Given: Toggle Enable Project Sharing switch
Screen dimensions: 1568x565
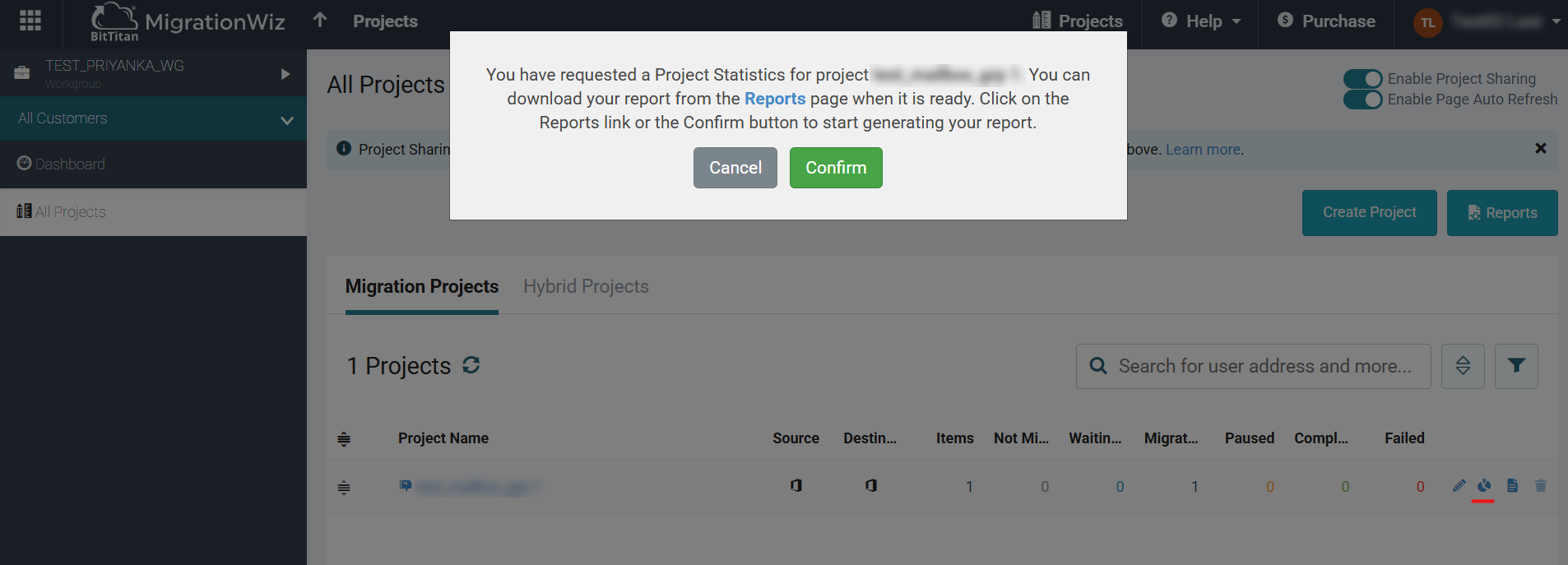Looking at the screenshot, I should pyautogui.click(x=1362, y=79).
